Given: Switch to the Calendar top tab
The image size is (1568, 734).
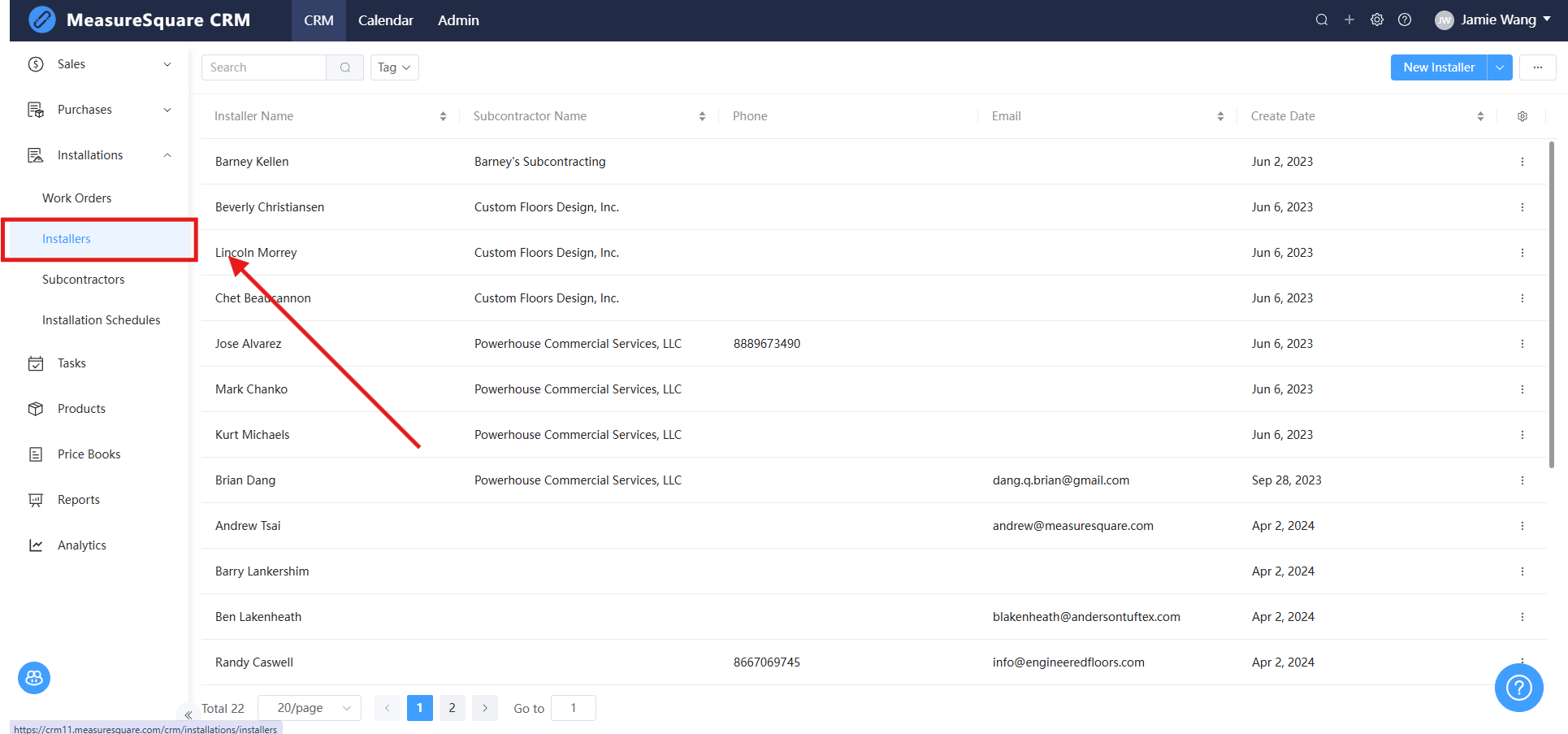Looking at the screenshot, I should [x=386, y=20].
